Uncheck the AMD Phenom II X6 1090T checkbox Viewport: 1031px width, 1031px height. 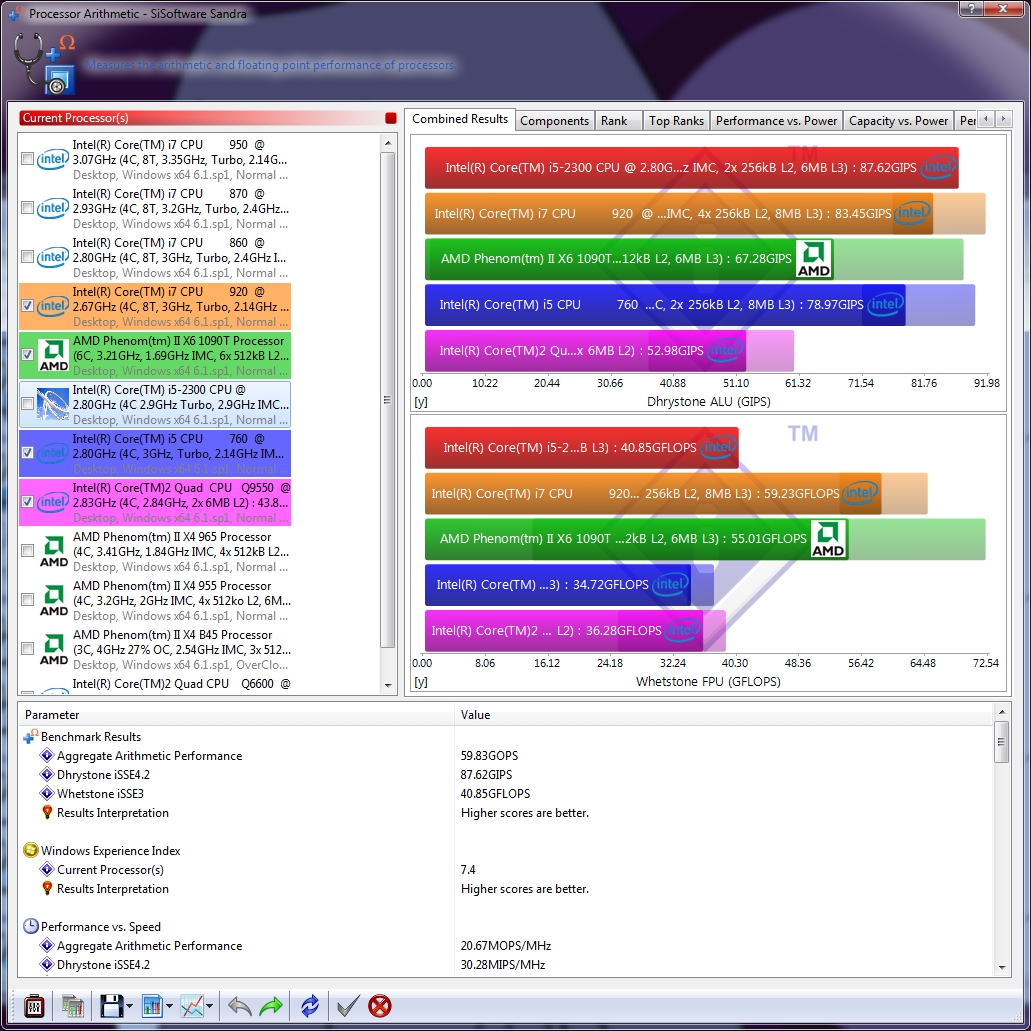click(x=27, y=355)
